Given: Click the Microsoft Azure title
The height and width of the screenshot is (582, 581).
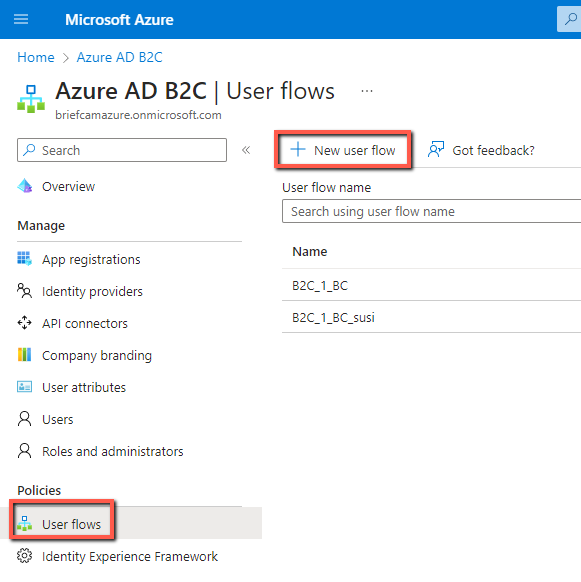Looking at the screenshot, I should (x=119, y=20).
